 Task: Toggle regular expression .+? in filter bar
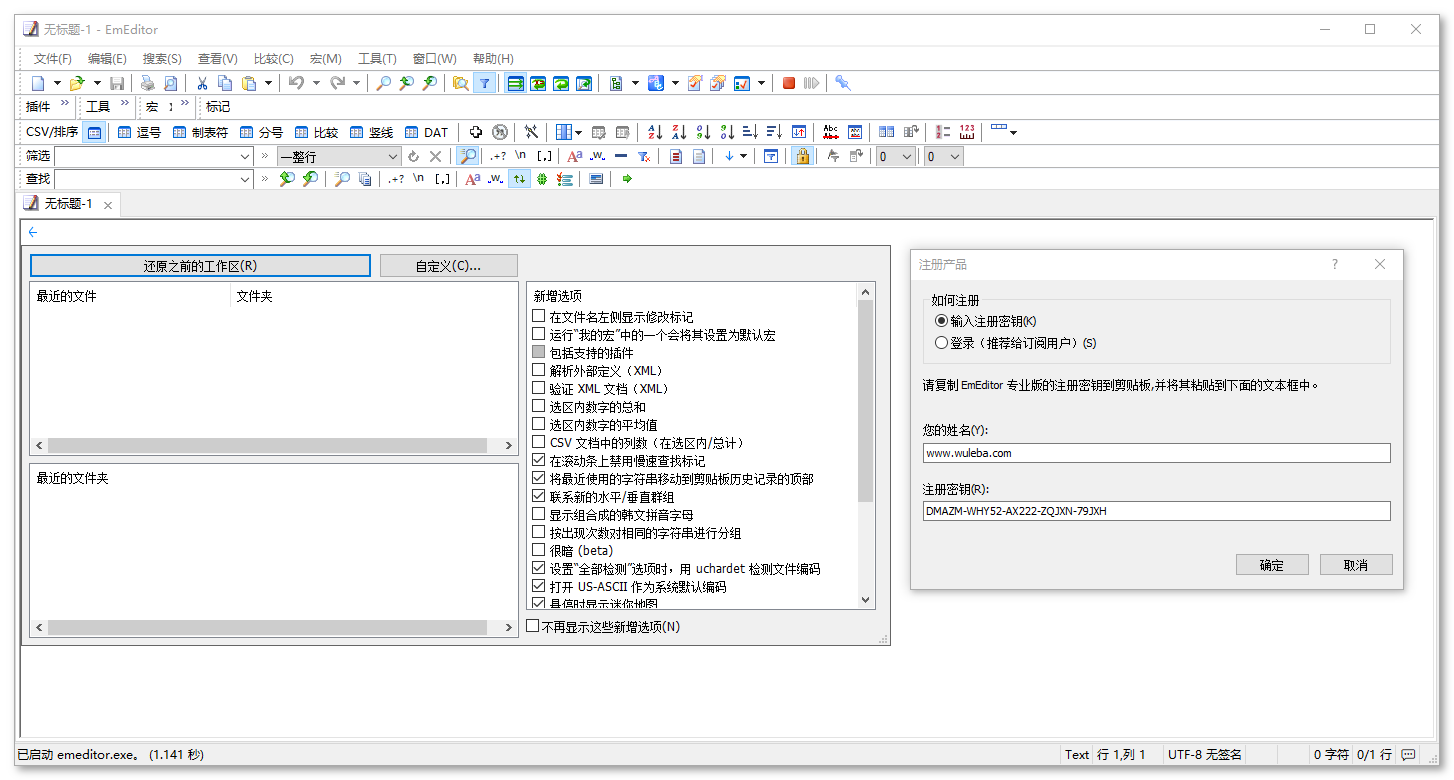(497, 156)
